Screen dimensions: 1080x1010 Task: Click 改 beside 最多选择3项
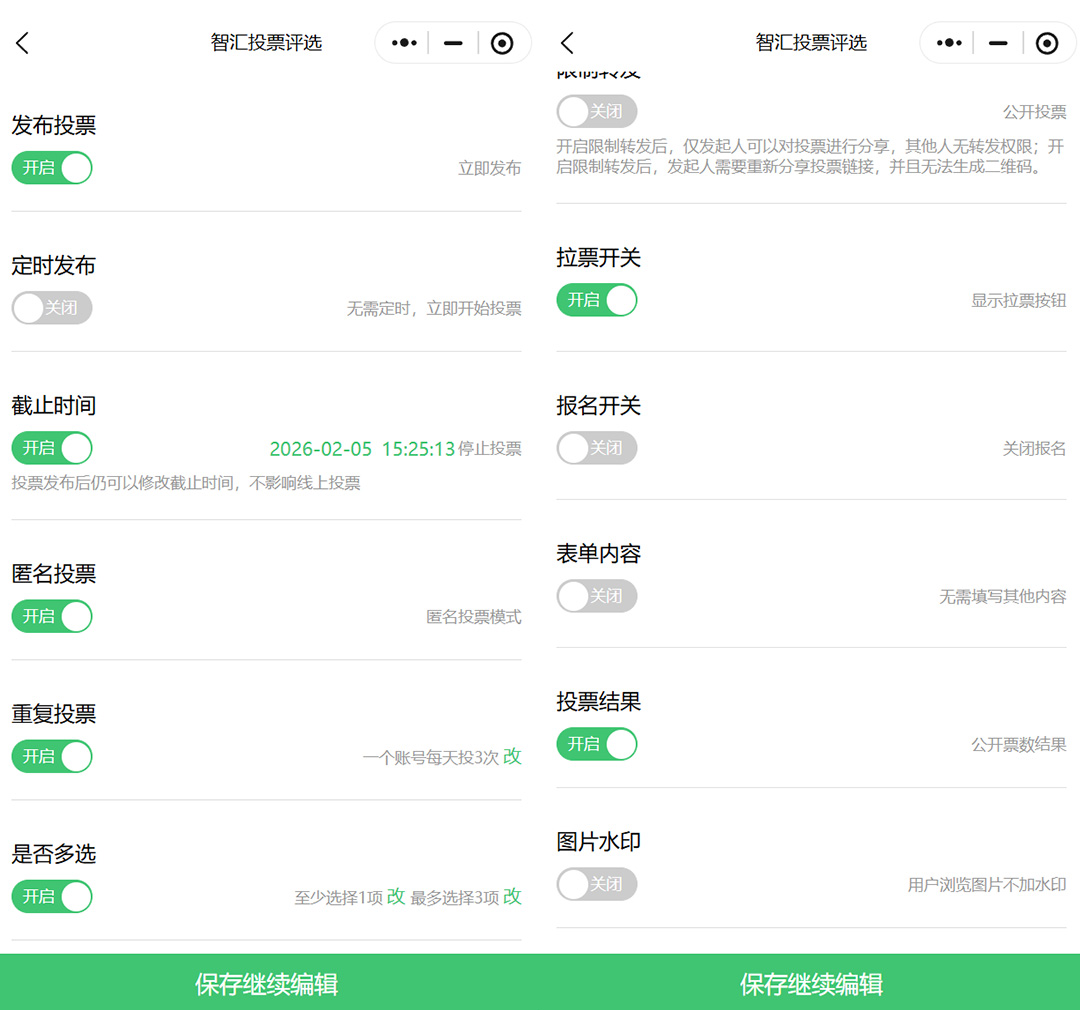click(x=512, y=897)
